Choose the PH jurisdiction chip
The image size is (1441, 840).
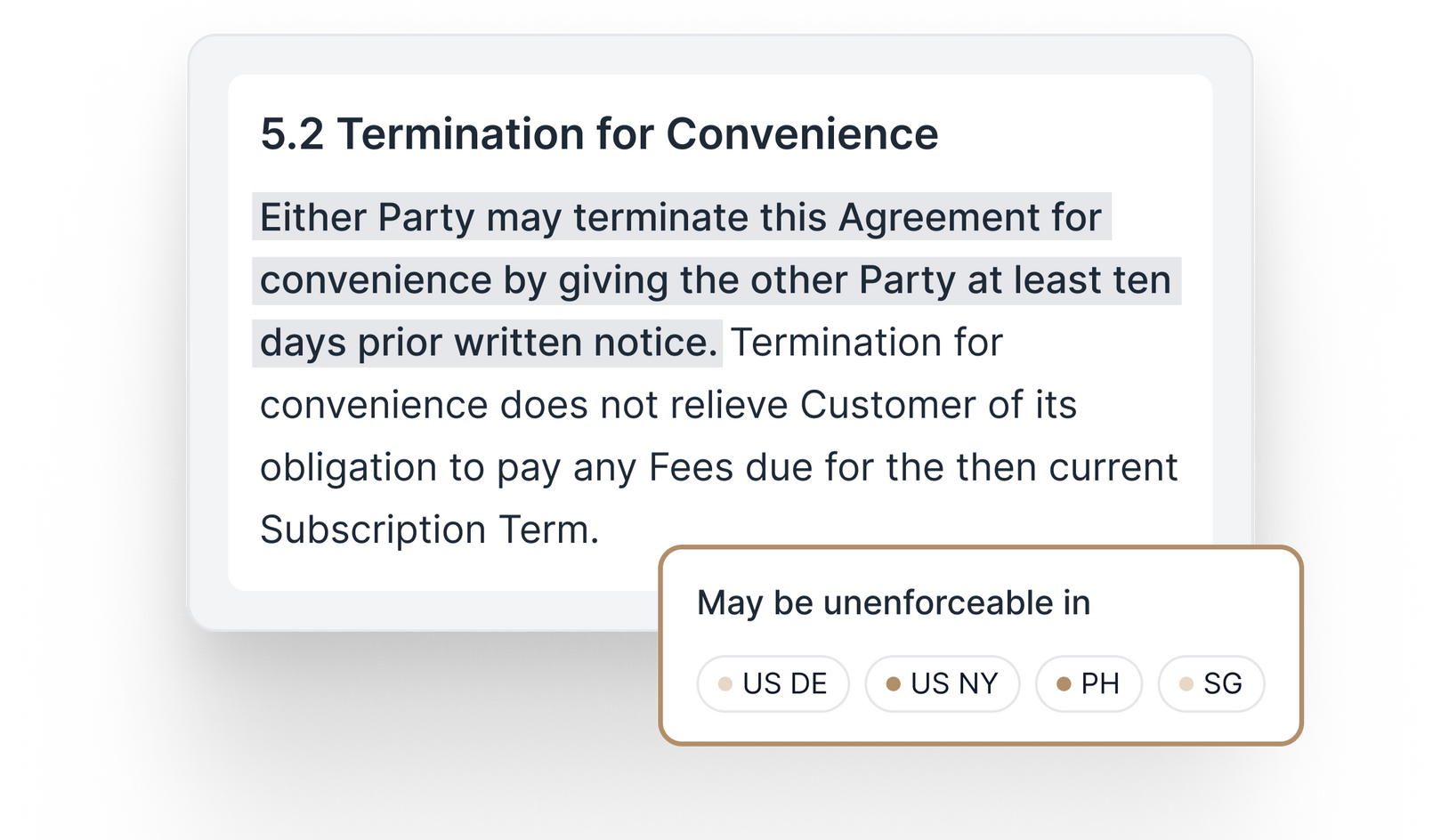tap(1089, 683)
